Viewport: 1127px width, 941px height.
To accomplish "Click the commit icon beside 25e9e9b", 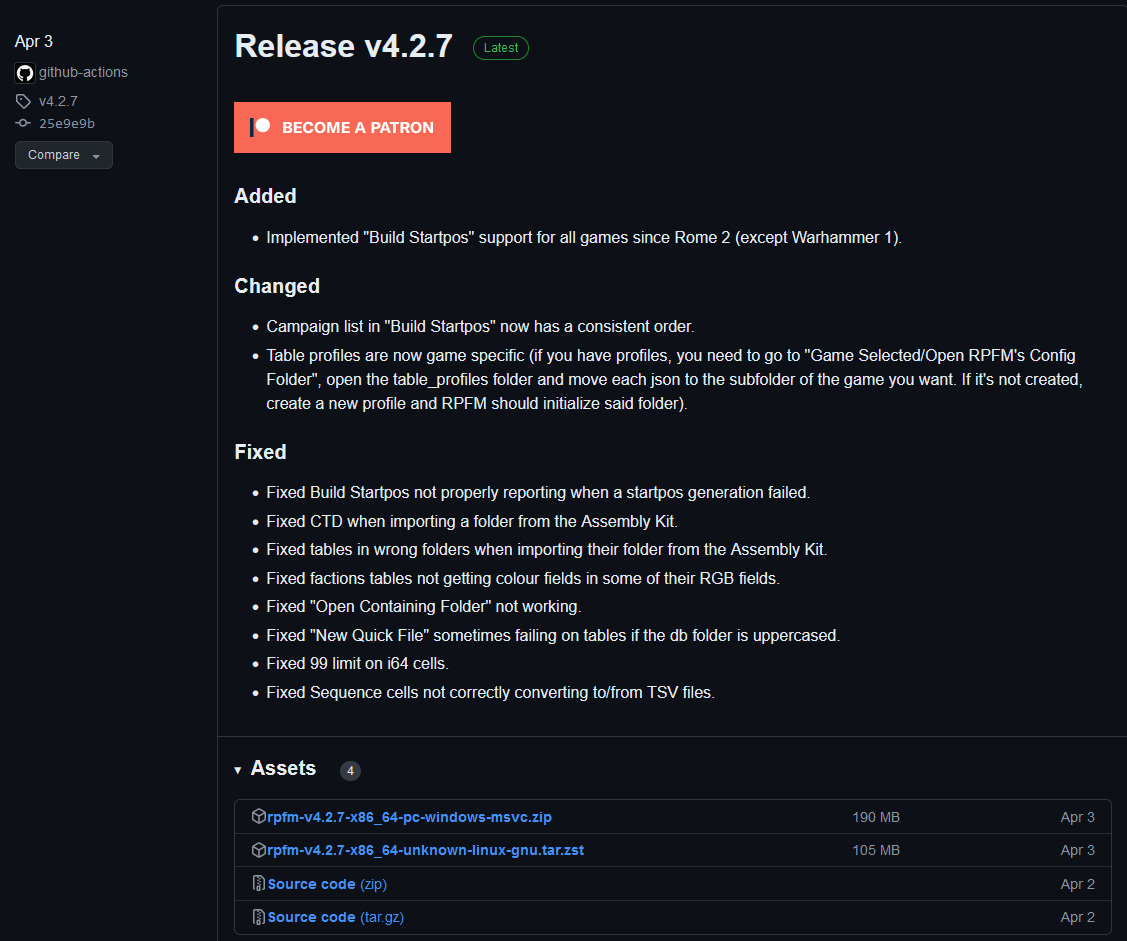I will (23, 124).
